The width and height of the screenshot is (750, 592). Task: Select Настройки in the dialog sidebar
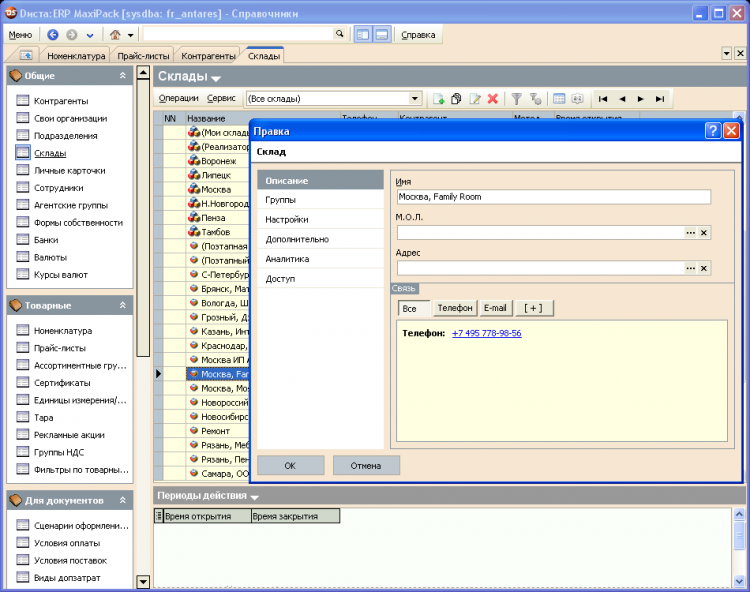point(287,219)
